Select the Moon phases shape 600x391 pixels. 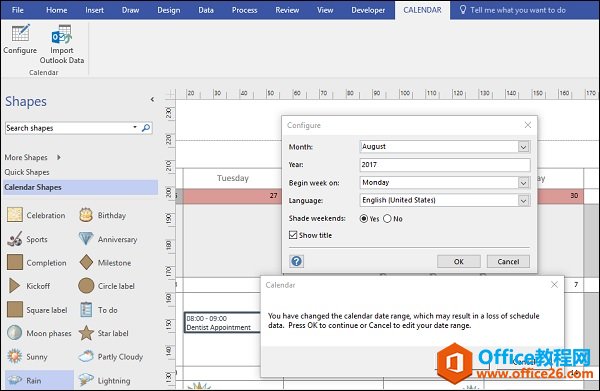15,333
